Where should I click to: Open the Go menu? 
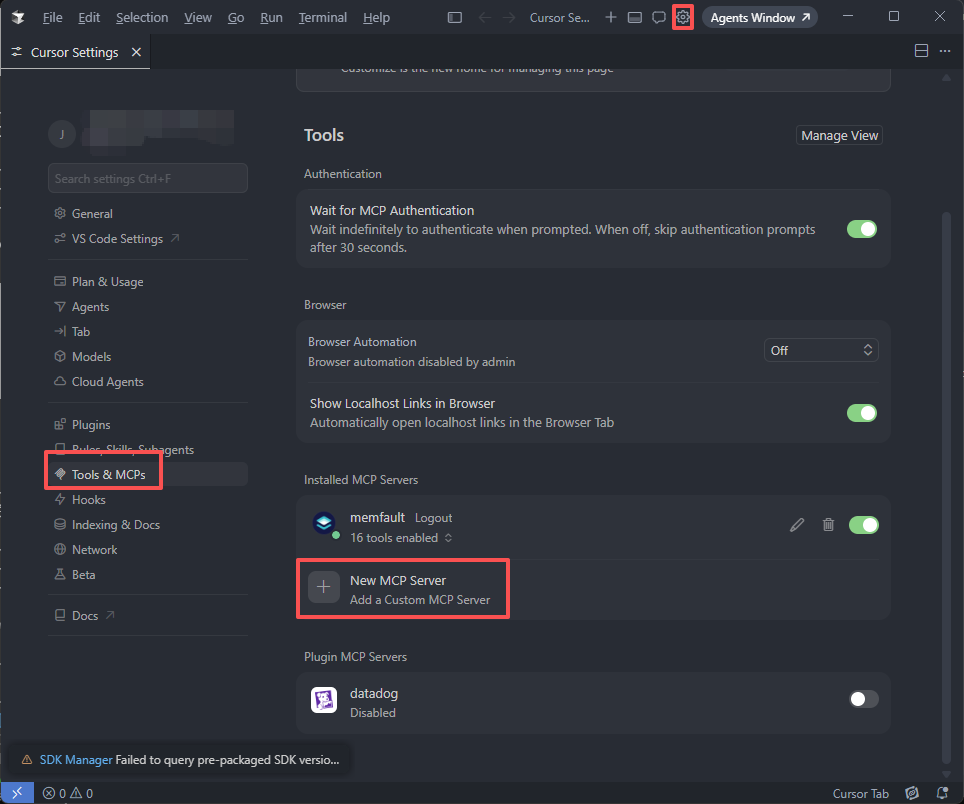(x=236, y=17)
